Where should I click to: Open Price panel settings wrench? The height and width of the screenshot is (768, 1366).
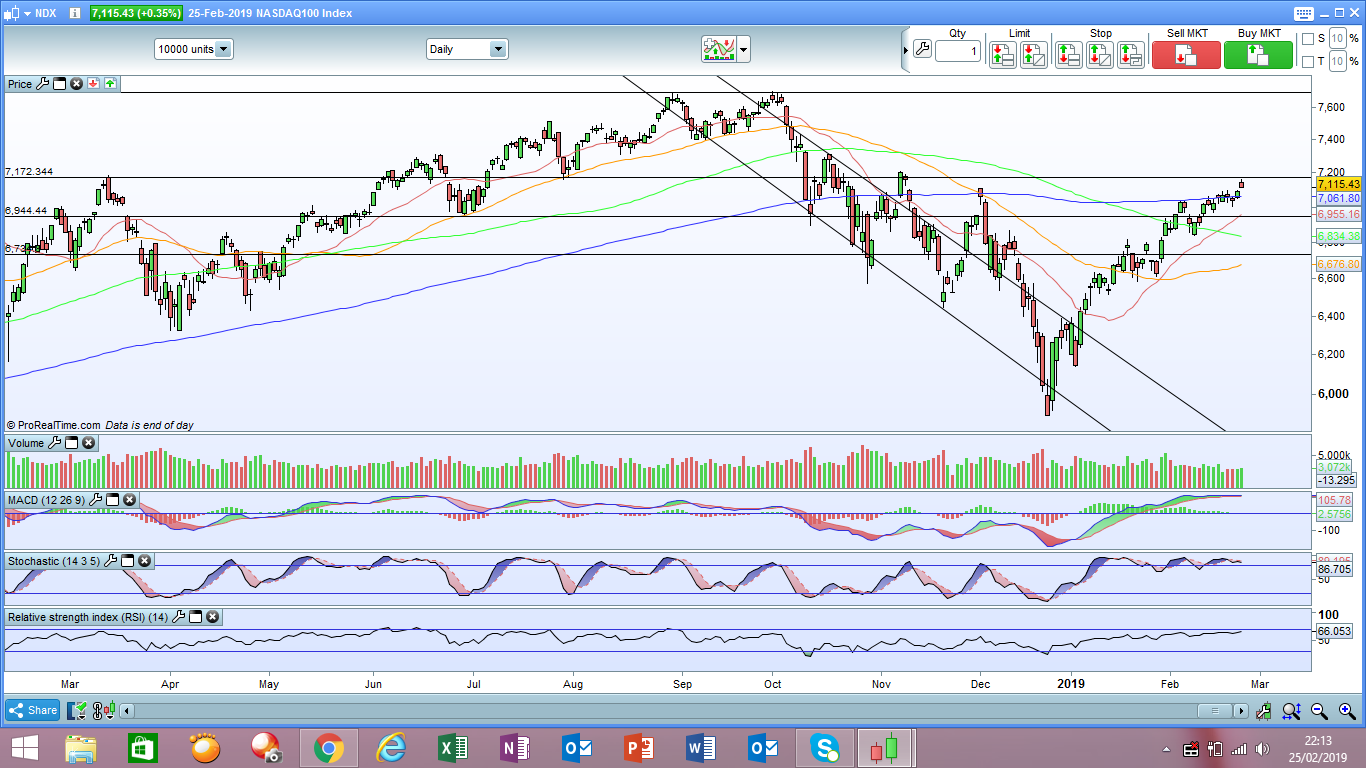tap(42, 84)
